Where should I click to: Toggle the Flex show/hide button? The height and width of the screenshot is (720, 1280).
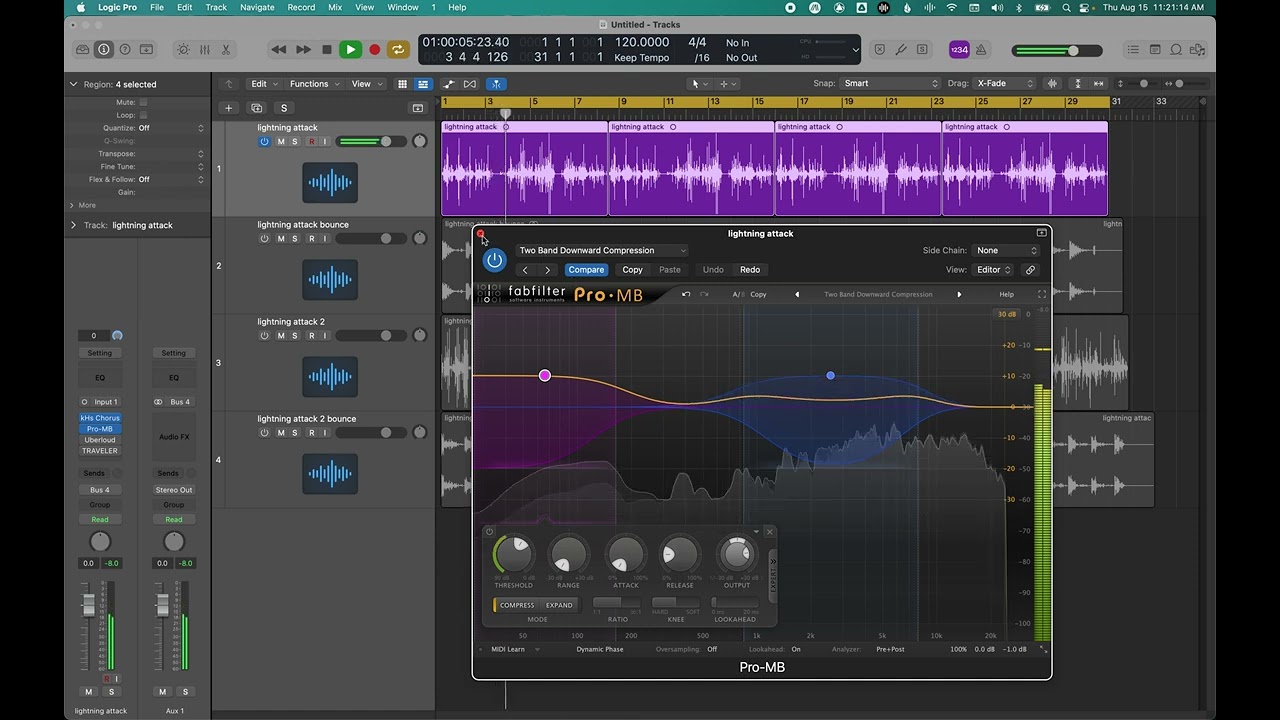coord(470,84)
